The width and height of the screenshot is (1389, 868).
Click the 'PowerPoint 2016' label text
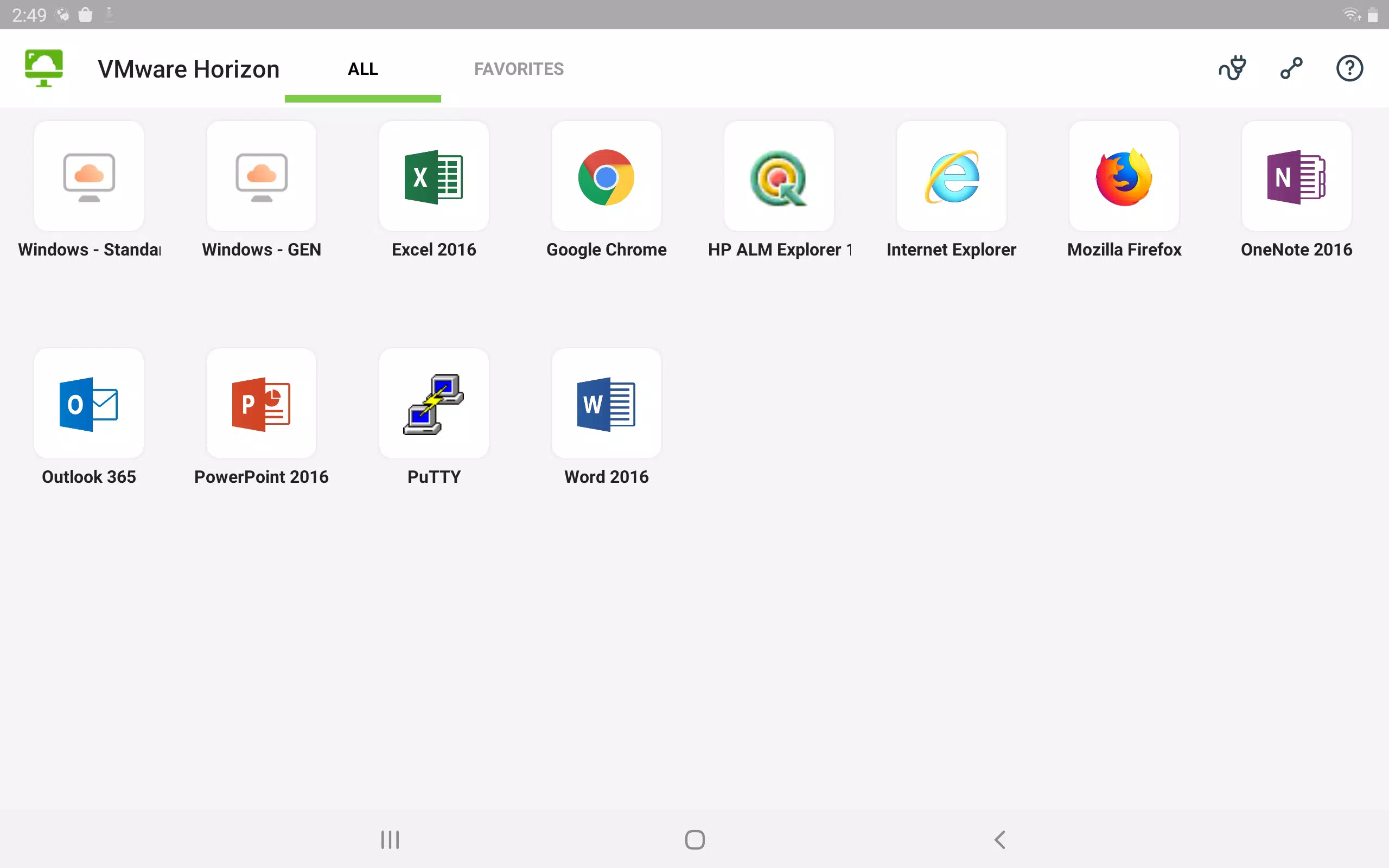pos(262,477)
